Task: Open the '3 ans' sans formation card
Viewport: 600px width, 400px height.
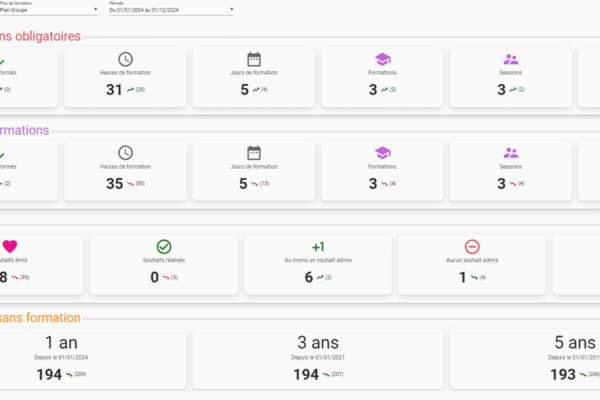Action: pyautogui.click(x=318, y=359)
